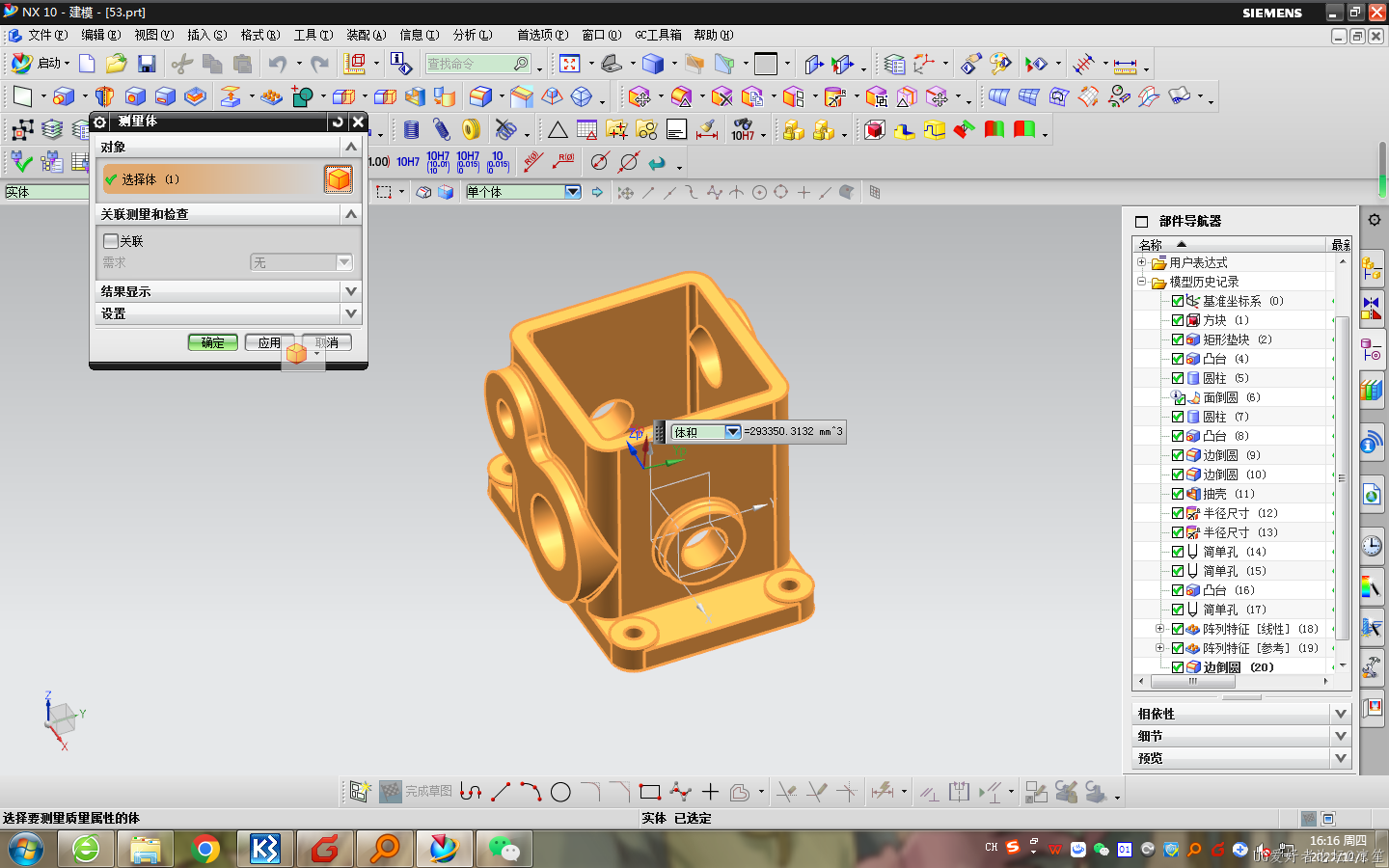Undo the last action

[278, 64]
